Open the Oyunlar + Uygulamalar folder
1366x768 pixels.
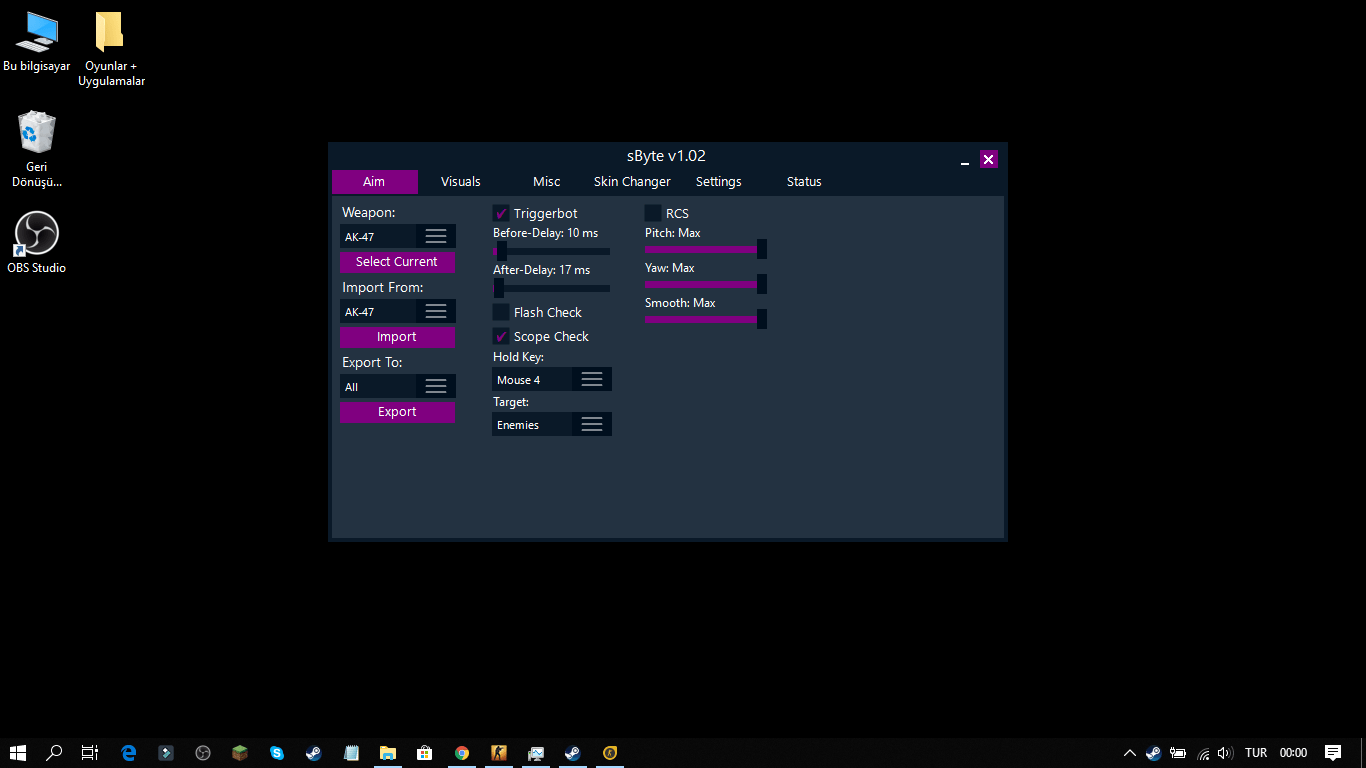(x=111, y=49)
